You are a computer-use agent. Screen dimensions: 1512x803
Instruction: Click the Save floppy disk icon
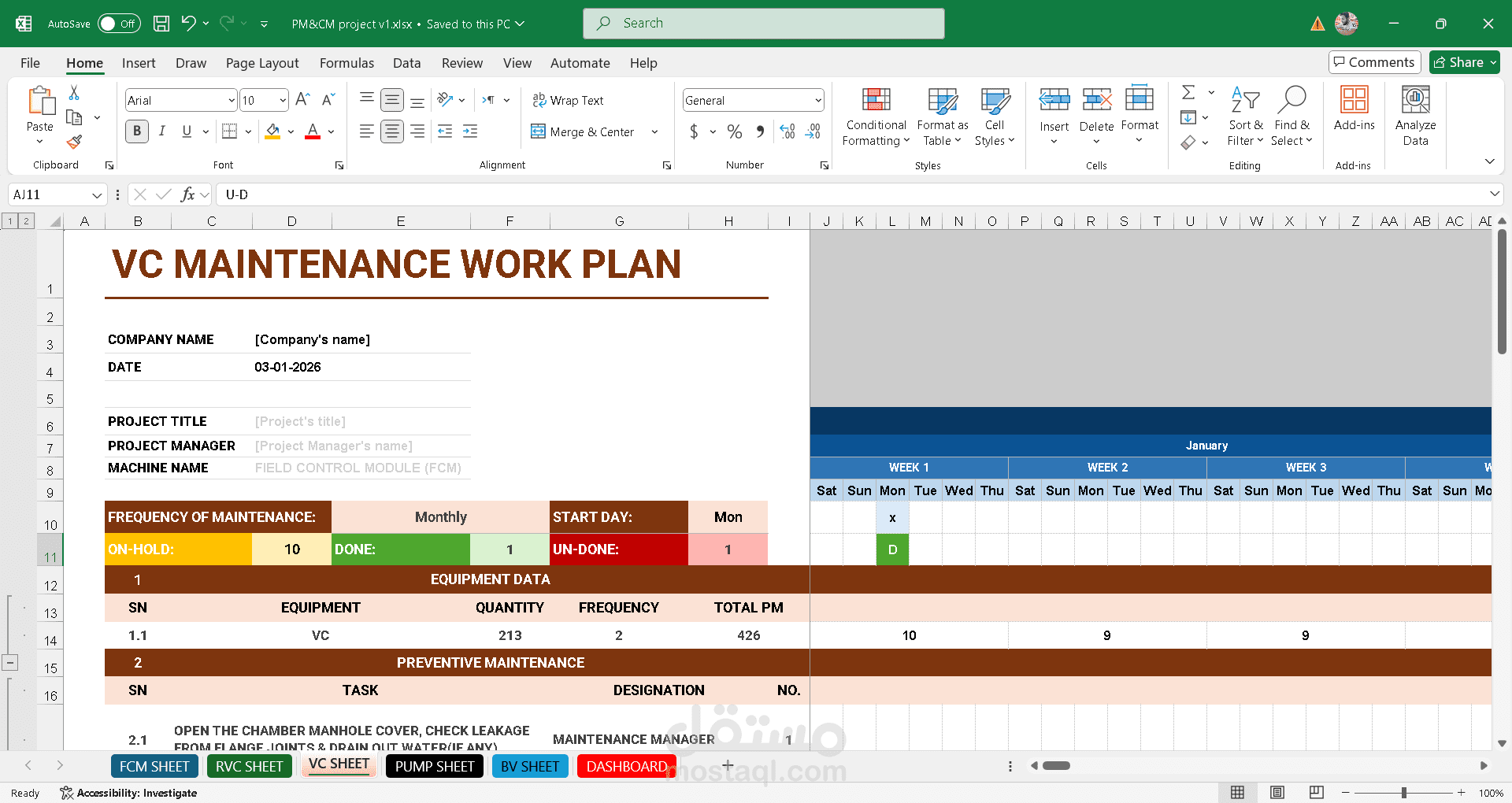point(161,24)
